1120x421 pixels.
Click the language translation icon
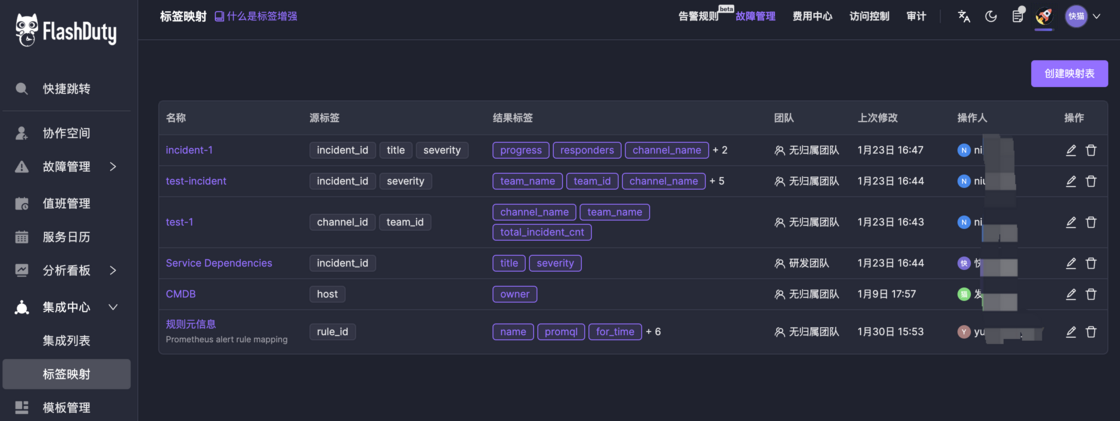pyautogui.click(x=964, y=16)
